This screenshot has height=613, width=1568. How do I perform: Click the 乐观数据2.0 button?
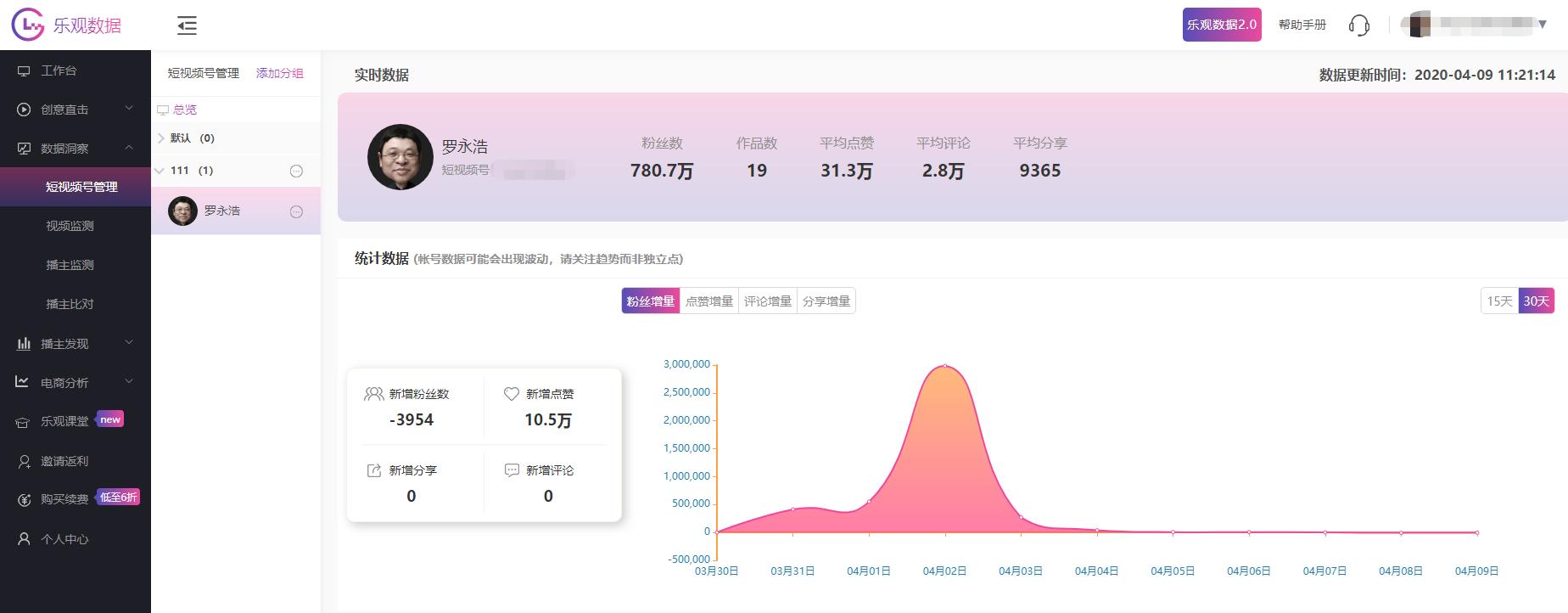tap(1221, 25)
